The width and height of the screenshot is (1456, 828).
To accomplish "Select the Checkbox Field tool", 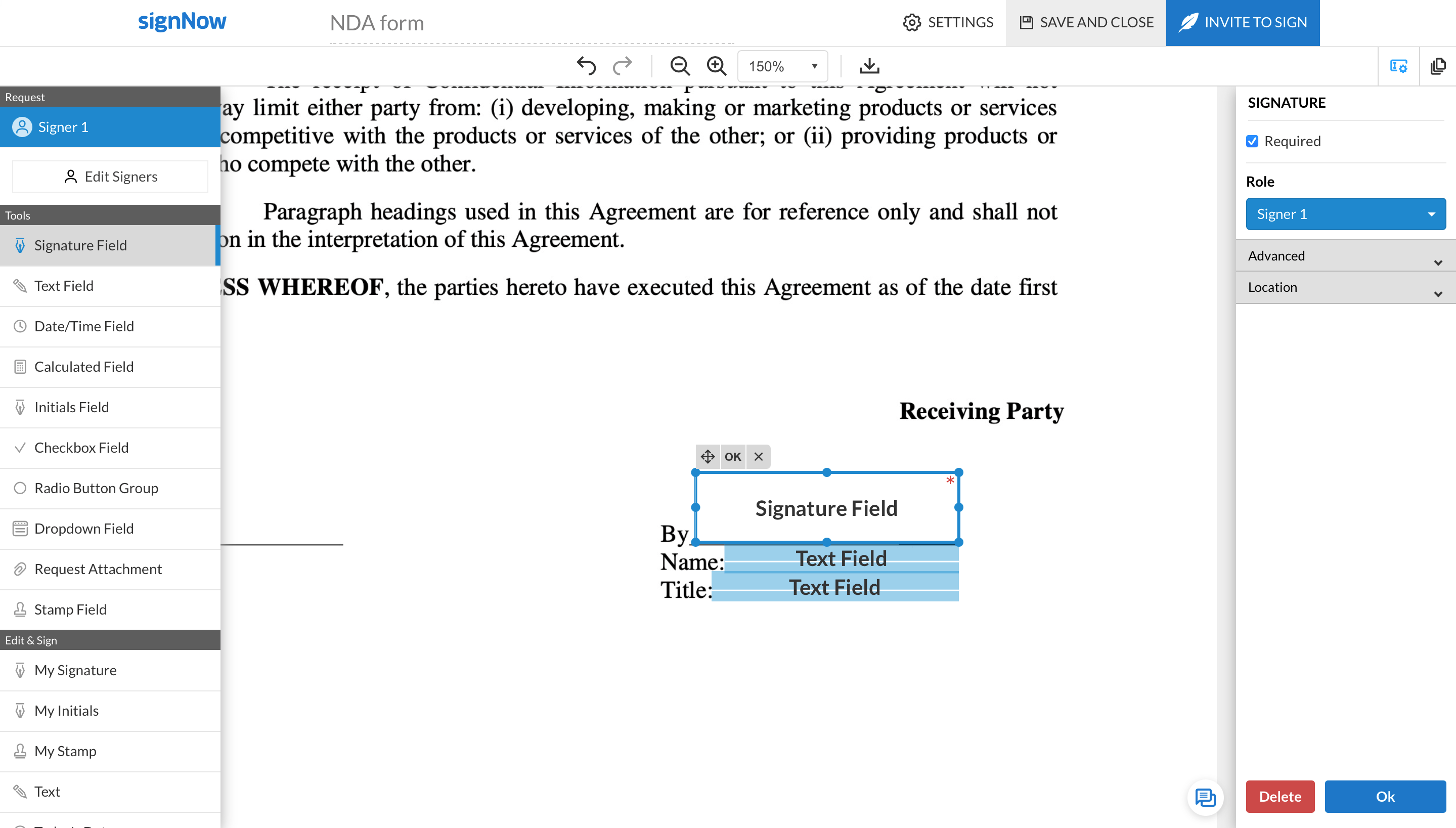I will point(82,447).
